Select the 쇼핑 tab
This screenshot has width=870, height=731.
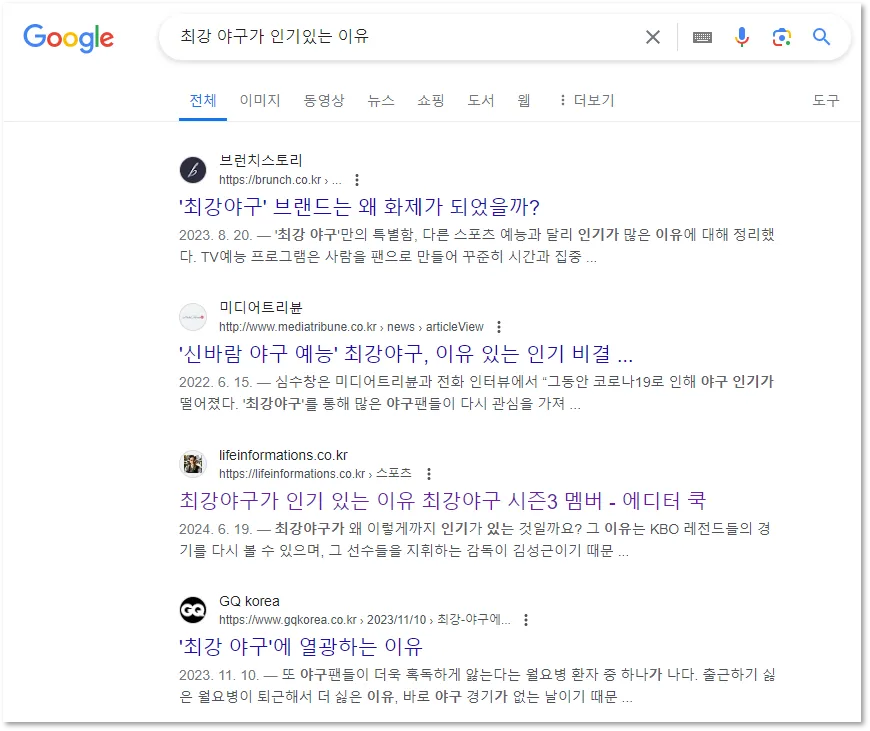pyautogui.click(x=430, y=100)
